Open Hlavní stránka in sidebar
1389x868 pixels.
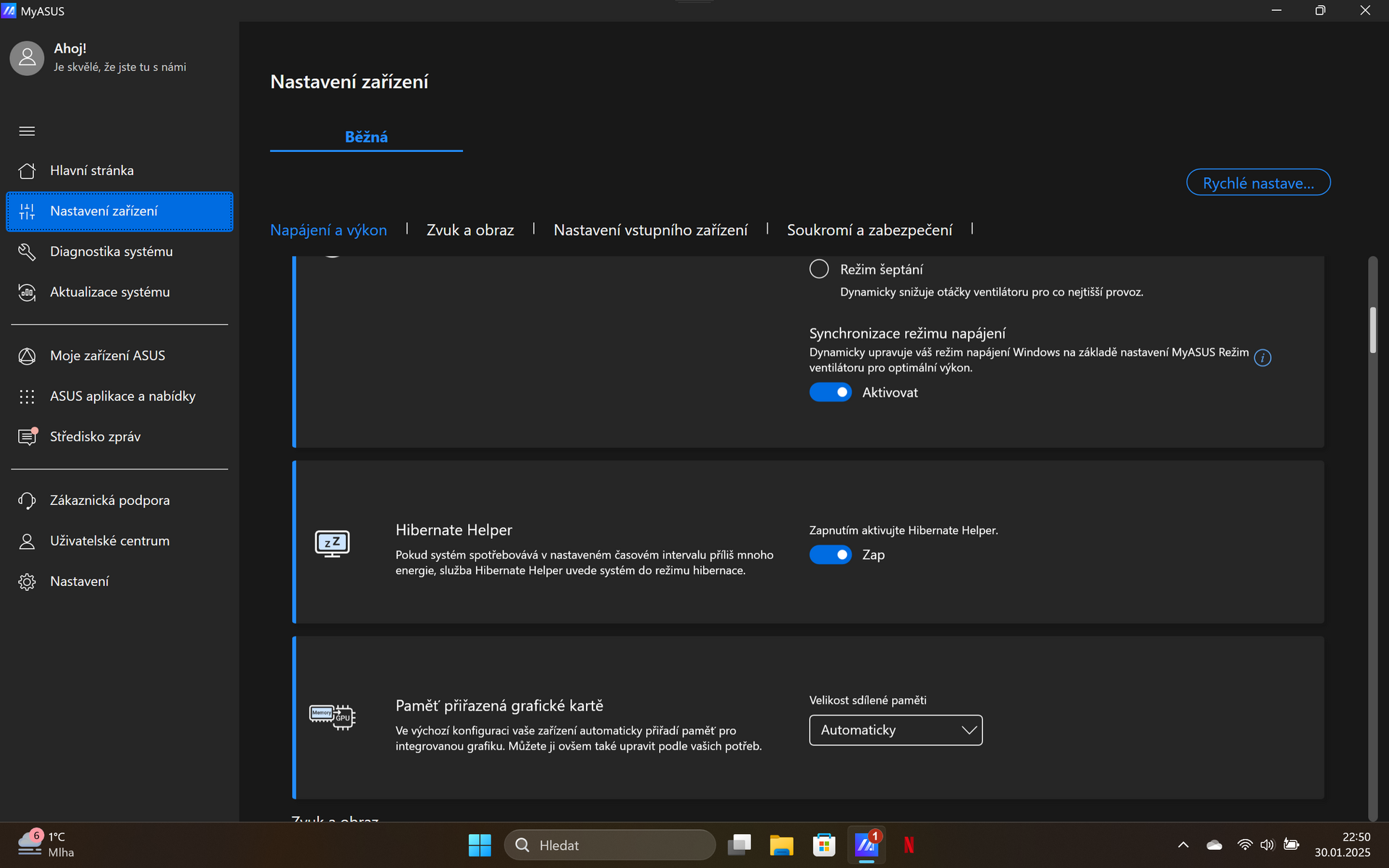pos(119,171)
